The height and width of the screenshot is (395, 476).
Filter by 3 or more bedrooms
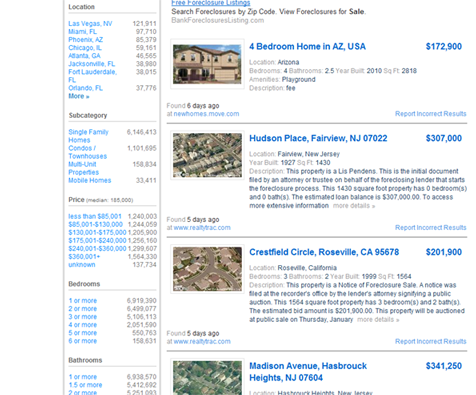click(83, 317)
